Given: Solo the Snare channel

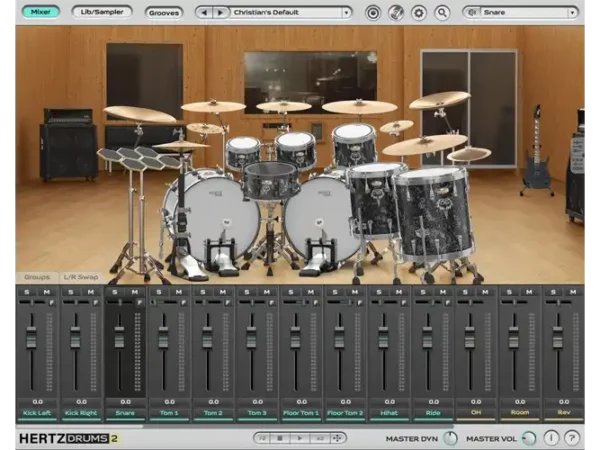Looking at the screenshot, I should 114,292.
